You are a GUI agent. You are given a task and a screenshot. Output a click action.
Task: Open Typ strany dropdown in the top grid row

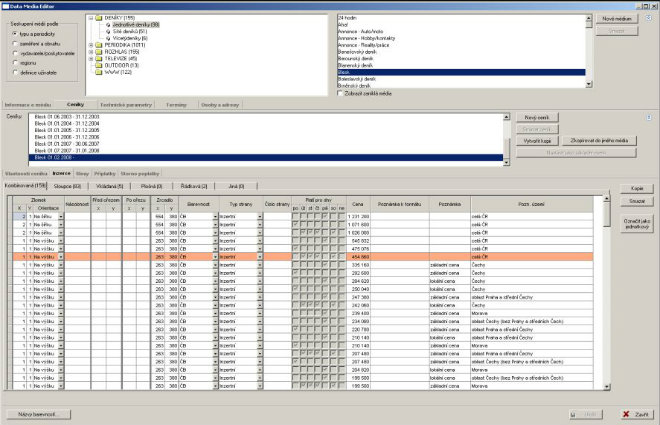pyautogui.click(x=260, y=216)
